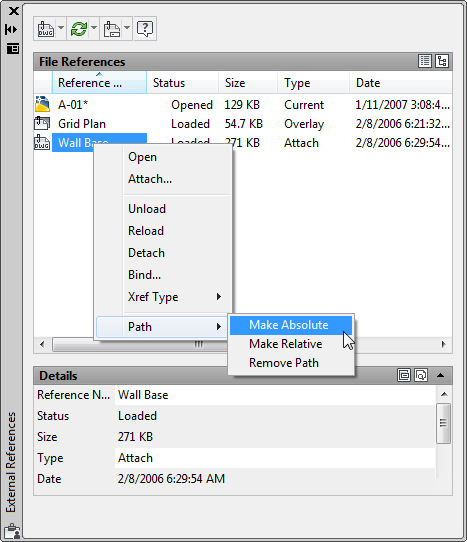Expand the Refresh dropdown arrow
This screenshot has width=467, height=542.
pos(94,28)
